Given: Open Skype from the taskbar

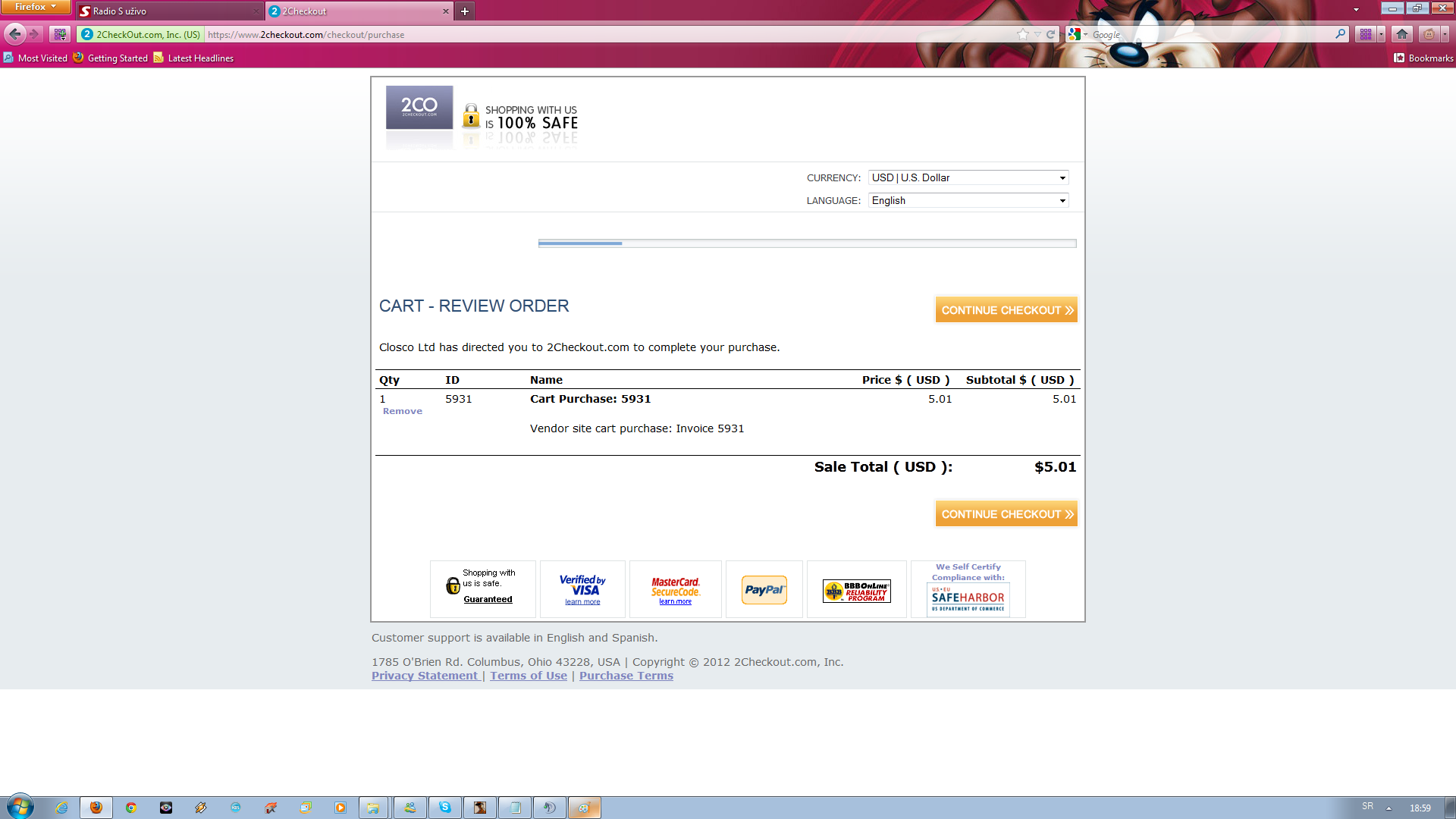Looking at the screenshot, I should coord(445,808).
